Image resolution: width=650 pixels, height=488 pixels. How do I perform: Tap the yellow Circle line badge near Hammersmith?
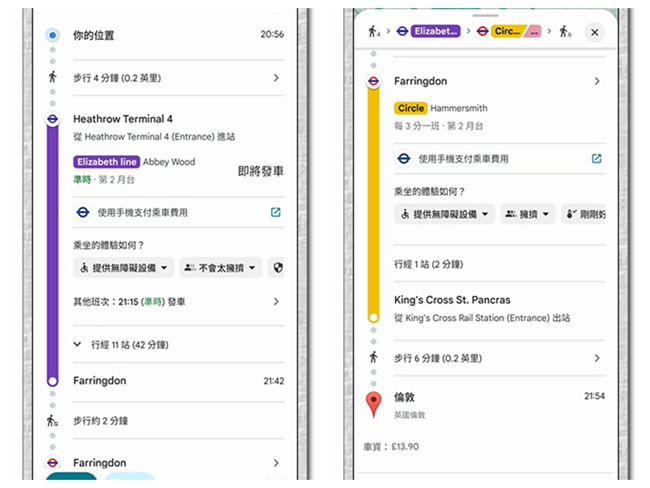[x=410, y=108]
